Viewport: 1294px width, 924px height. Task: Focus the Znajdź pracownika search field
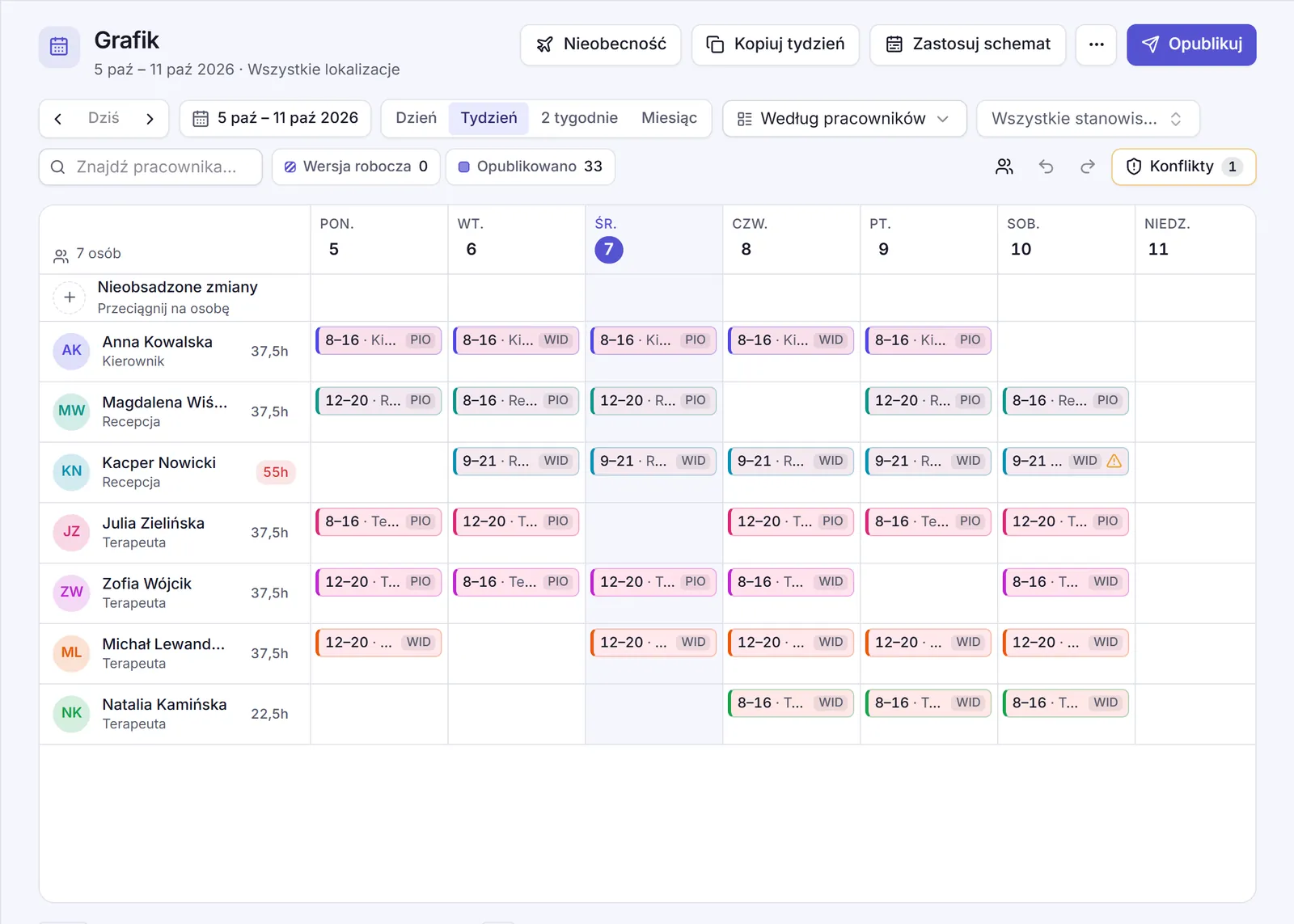pyautogui.click(x=150, y=167)
